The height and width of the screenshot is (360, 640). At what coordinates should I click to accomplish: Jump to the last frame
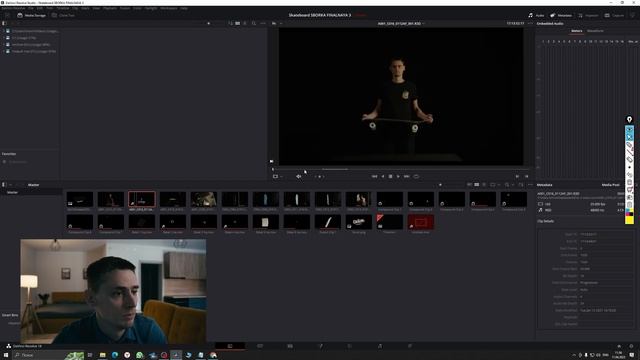tap(407, 176)
